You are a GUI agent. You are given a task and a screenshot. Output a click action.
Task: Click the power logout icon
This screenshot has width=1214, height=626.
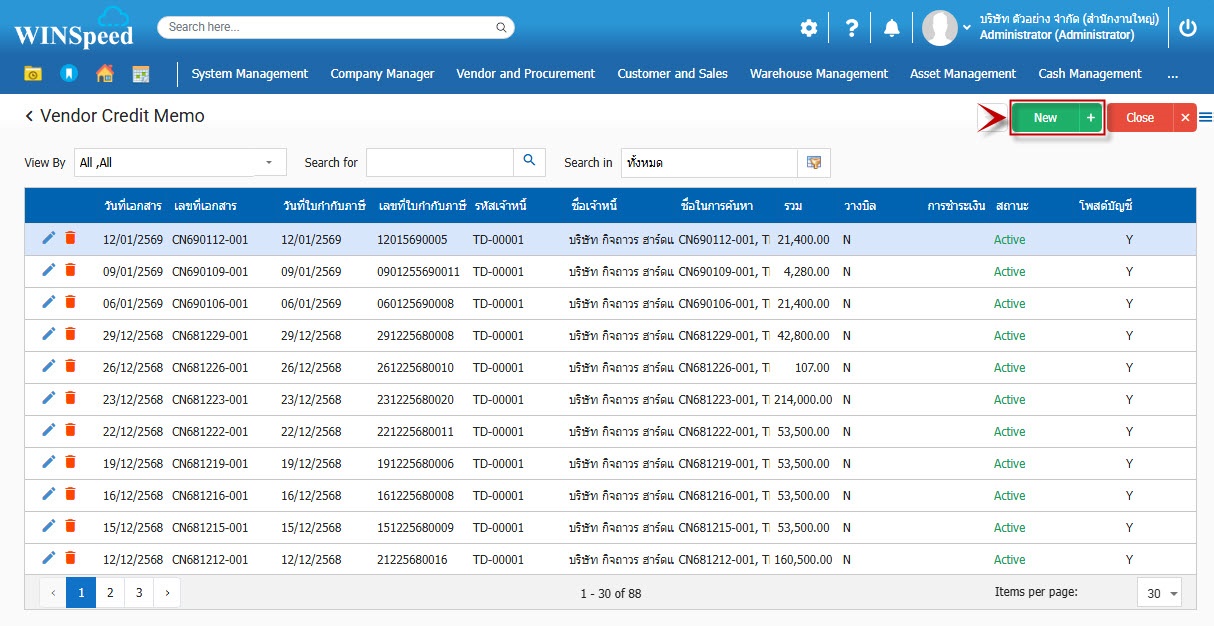point(1187,28)
